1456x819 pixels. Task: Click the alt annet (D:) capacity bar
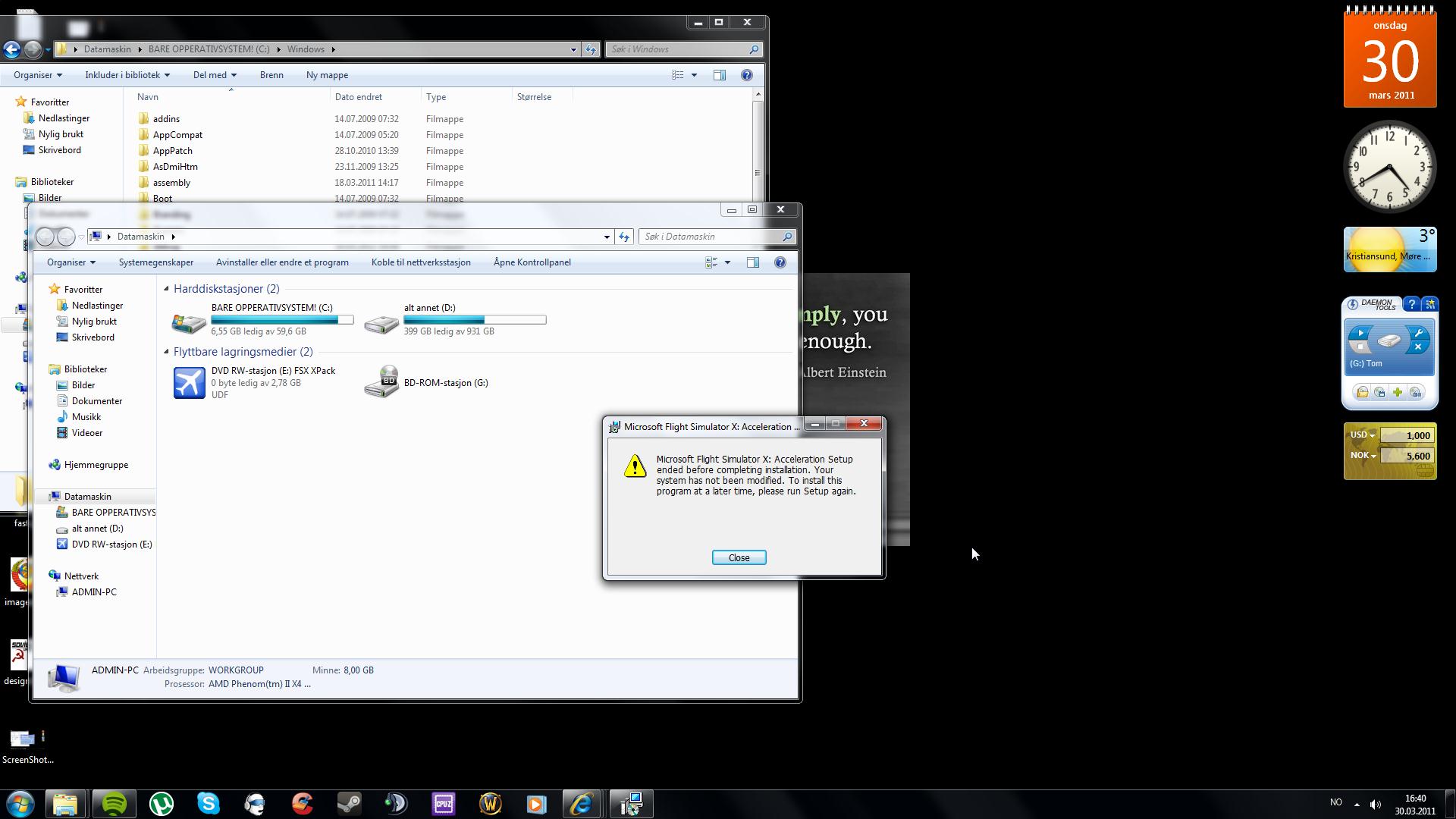point(475,320)
